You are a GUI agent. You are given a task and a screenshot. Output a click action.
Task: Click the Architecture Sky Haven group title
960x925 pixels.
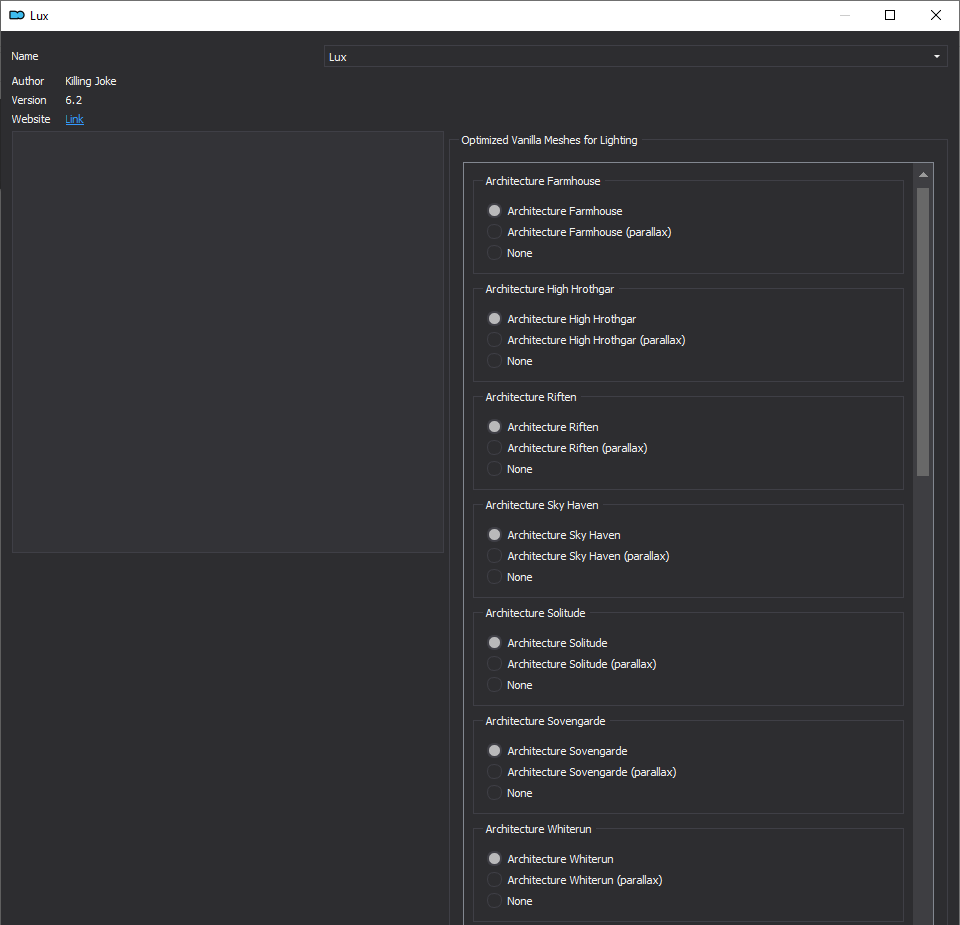(542, 505)
